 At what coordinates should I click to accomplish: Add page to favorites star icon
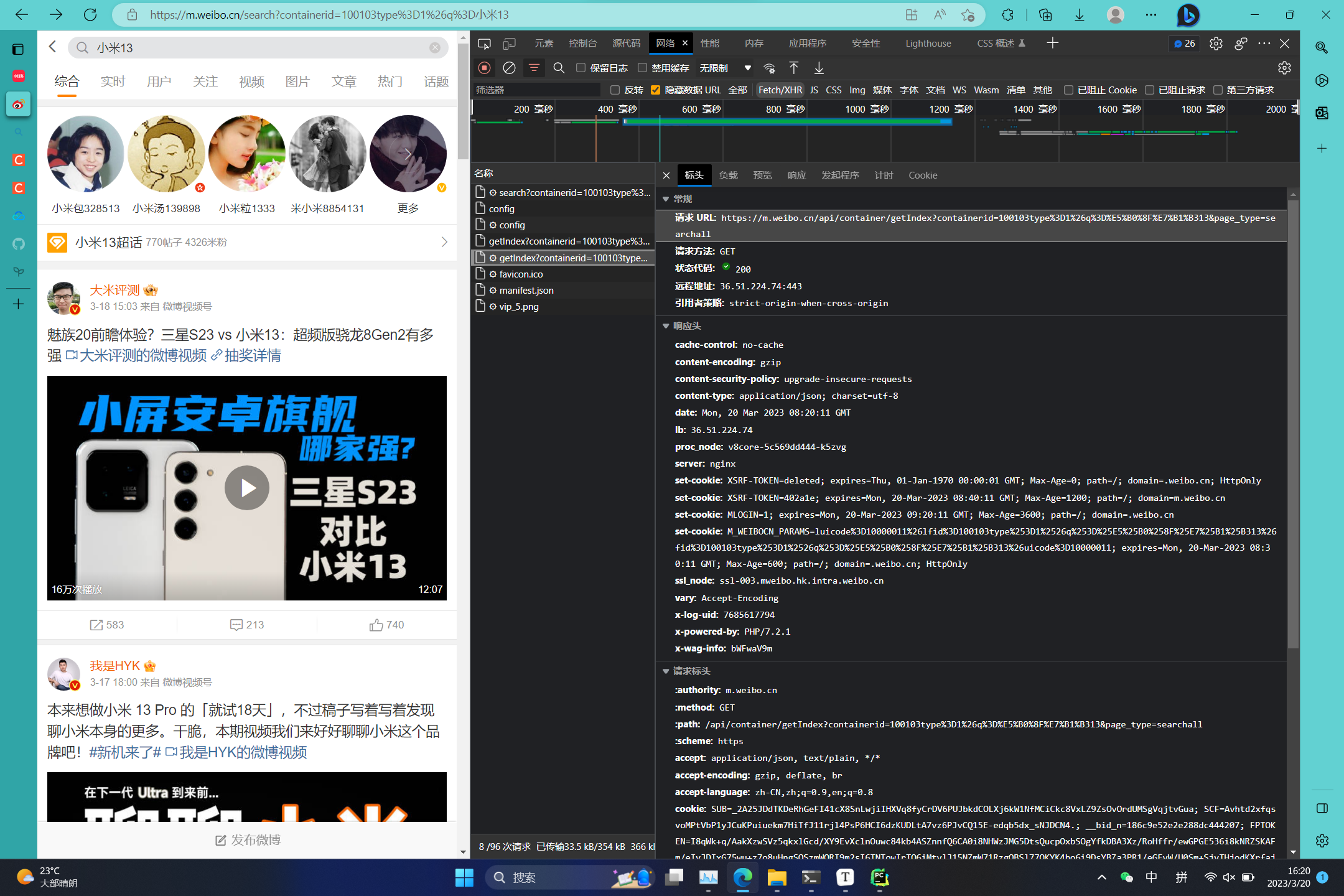(x=968, y=15)
